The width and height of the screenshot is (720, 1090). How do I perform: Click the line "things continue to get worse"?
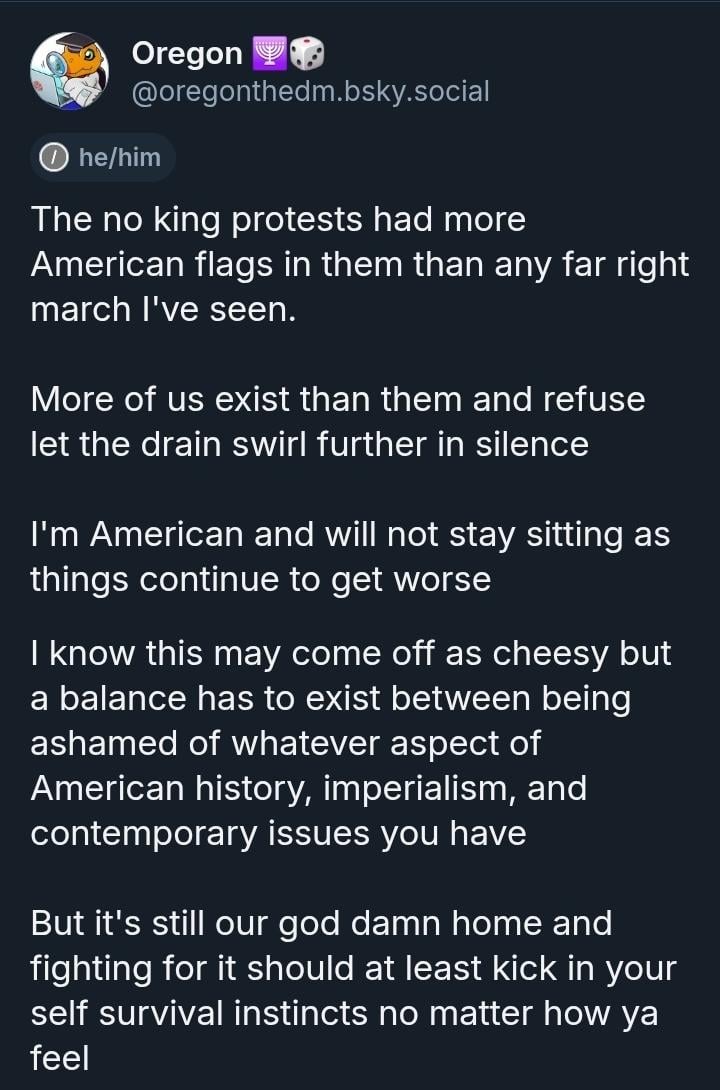pyautogui.click(x=260, y=579)
